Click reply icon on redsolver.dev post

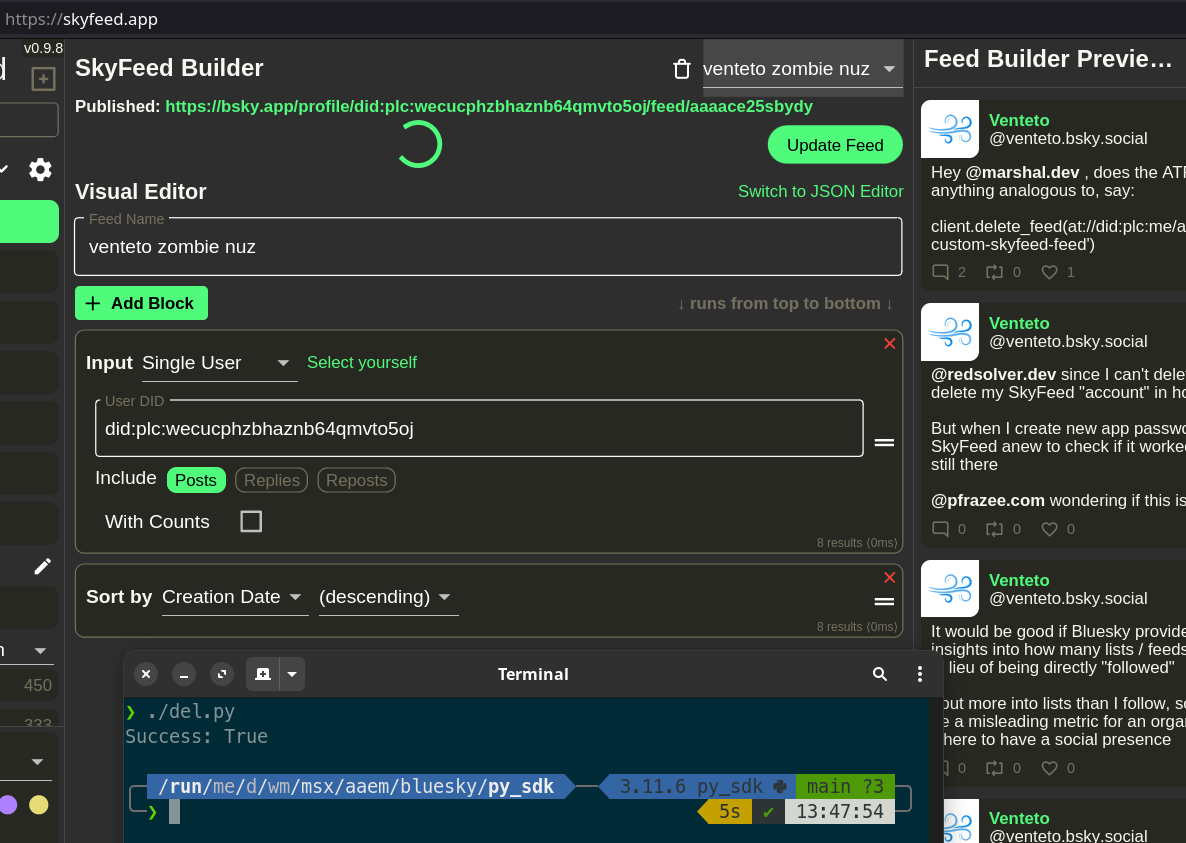coord(940,529)
